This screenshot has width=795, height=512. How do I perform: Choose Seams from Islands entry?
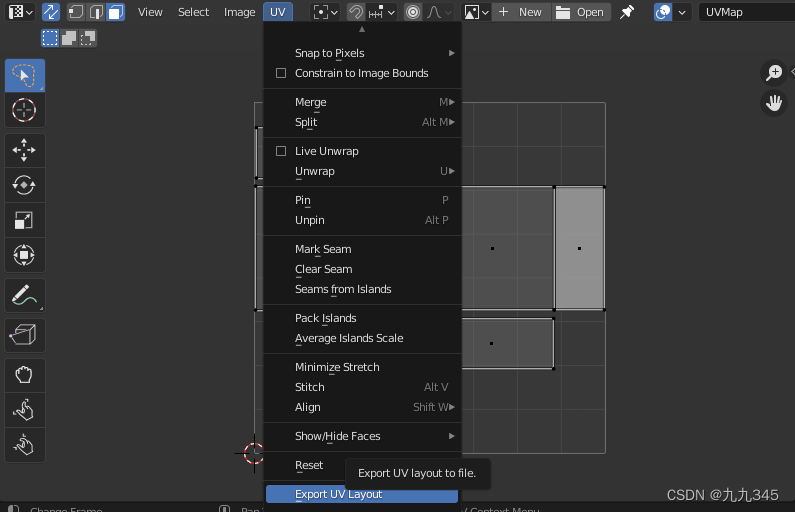[x=362, y=289]
